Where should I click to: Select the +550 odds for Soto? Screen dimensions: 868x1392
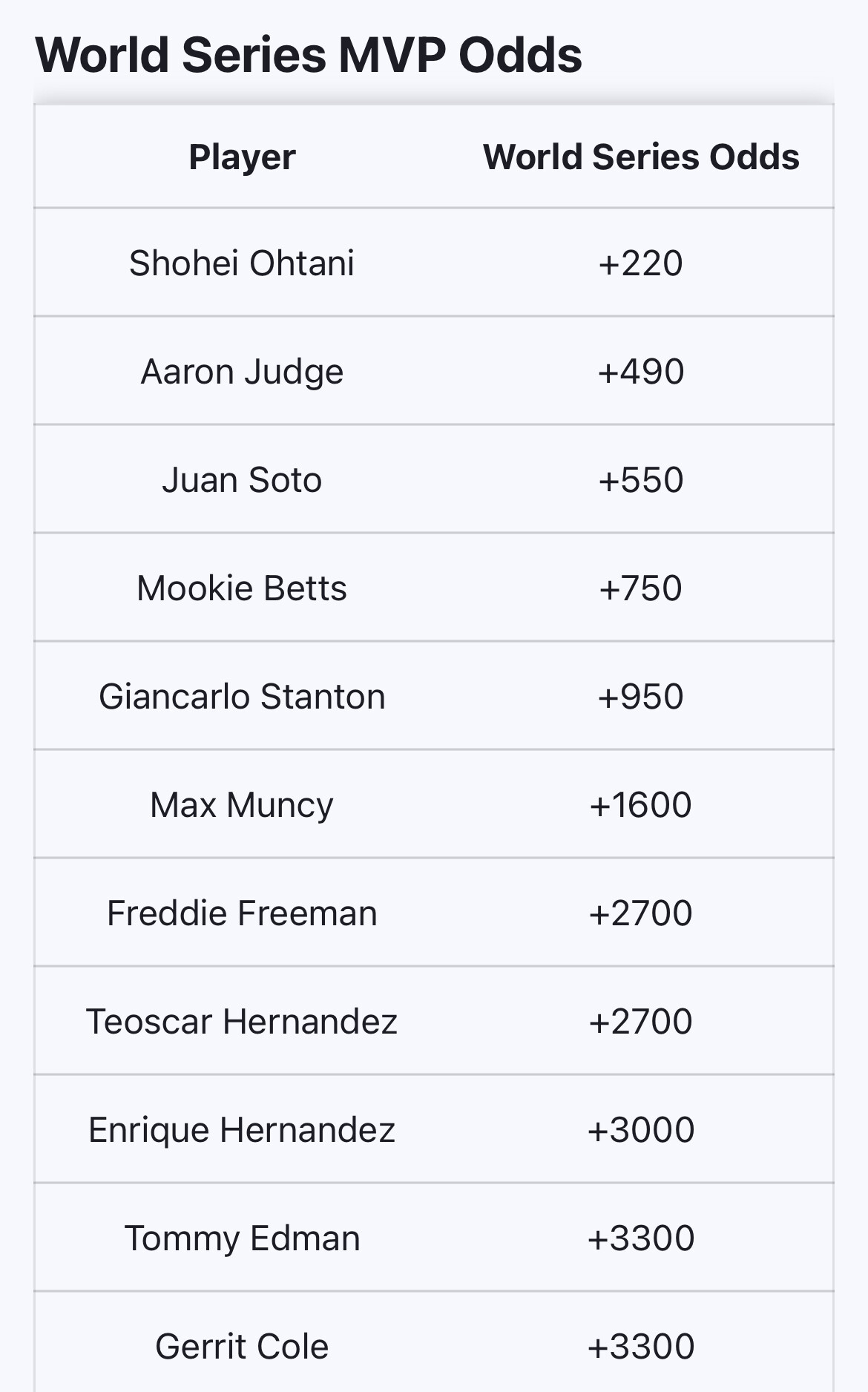[641, 480]
